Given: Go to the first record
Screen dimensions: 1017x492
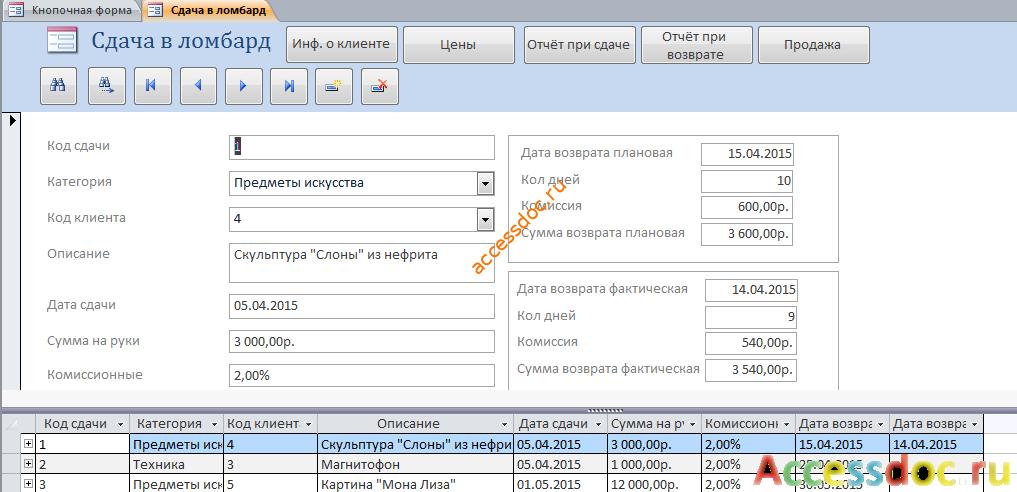Looking at the screenshot, I should tap(152, 86).
